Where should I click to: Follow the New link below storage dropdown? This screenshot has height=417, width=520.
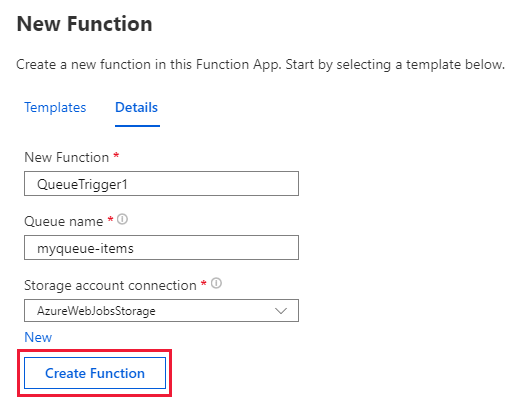(38, 337)
